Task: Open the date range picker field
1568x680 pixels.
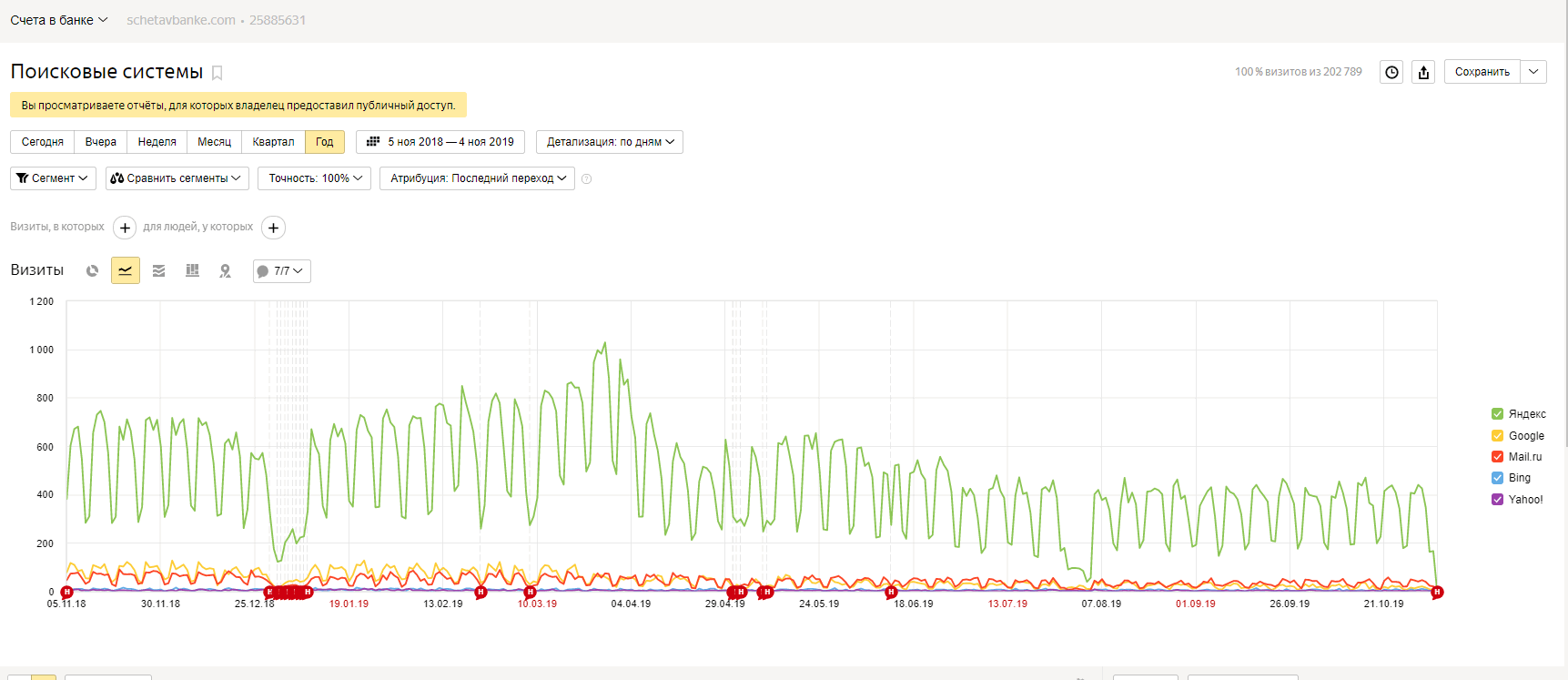Action: click(x=440, y=142)
